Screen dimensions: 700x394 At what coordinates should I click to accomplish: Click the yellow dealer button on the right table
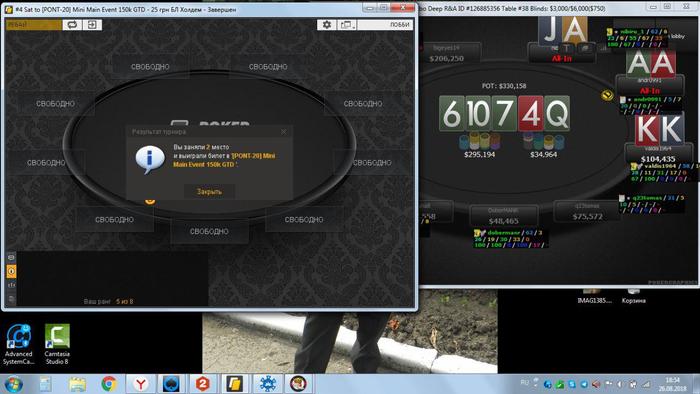(607, 95)
